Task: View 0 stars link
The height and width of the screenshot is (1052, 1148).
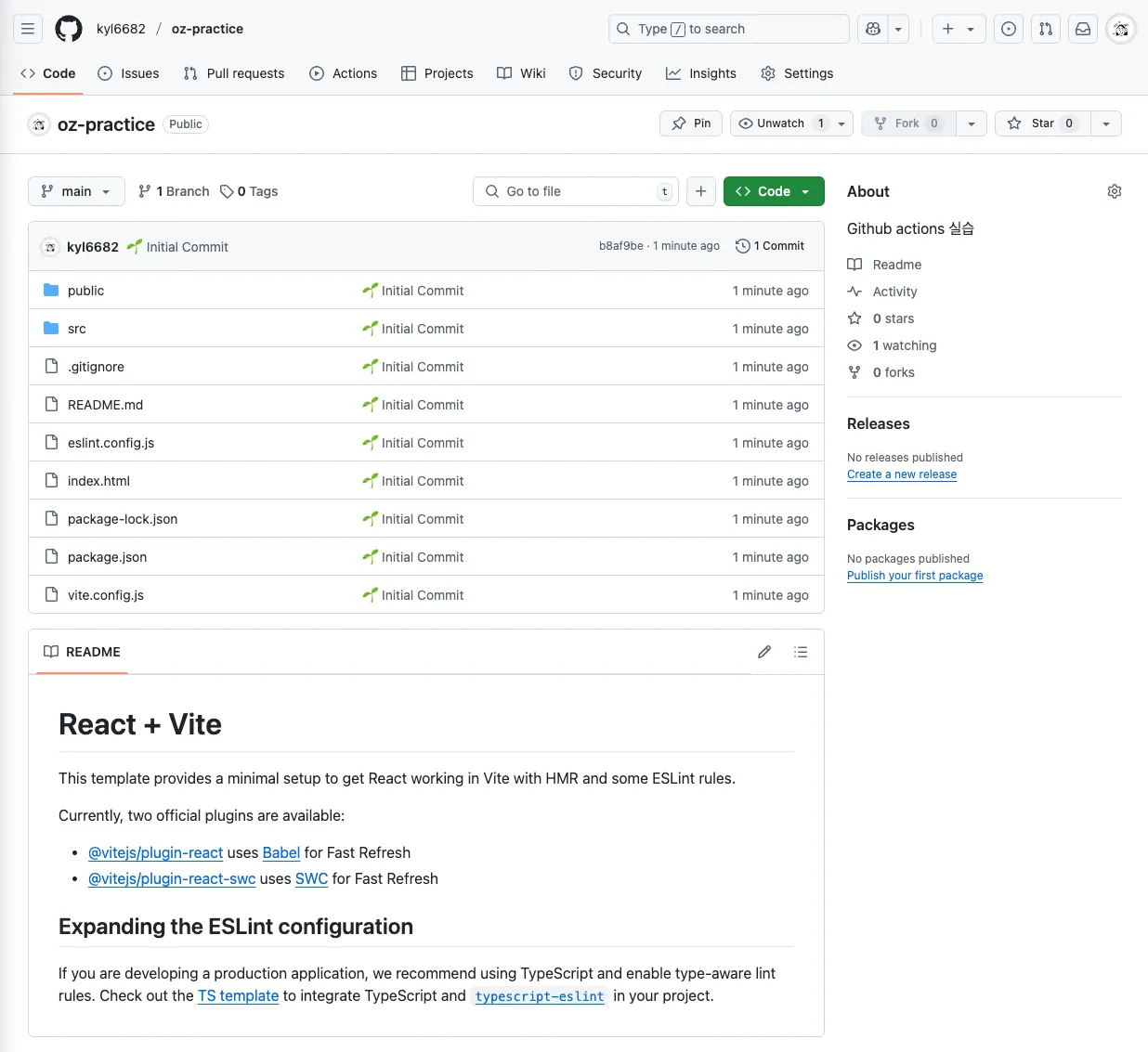Action: click(x=893, y=318)
